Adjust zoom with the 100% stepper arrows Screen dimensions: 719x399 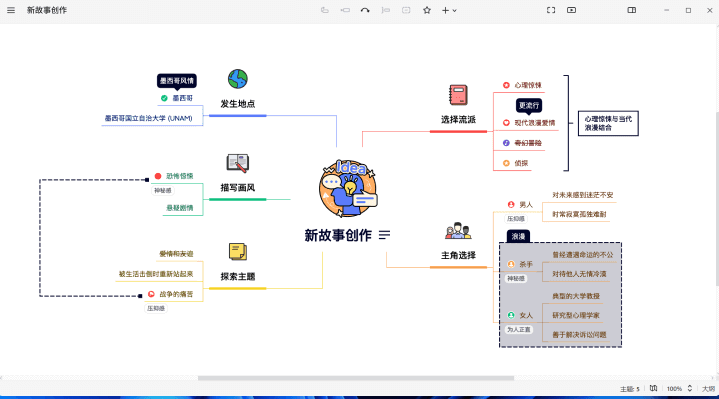690,388
